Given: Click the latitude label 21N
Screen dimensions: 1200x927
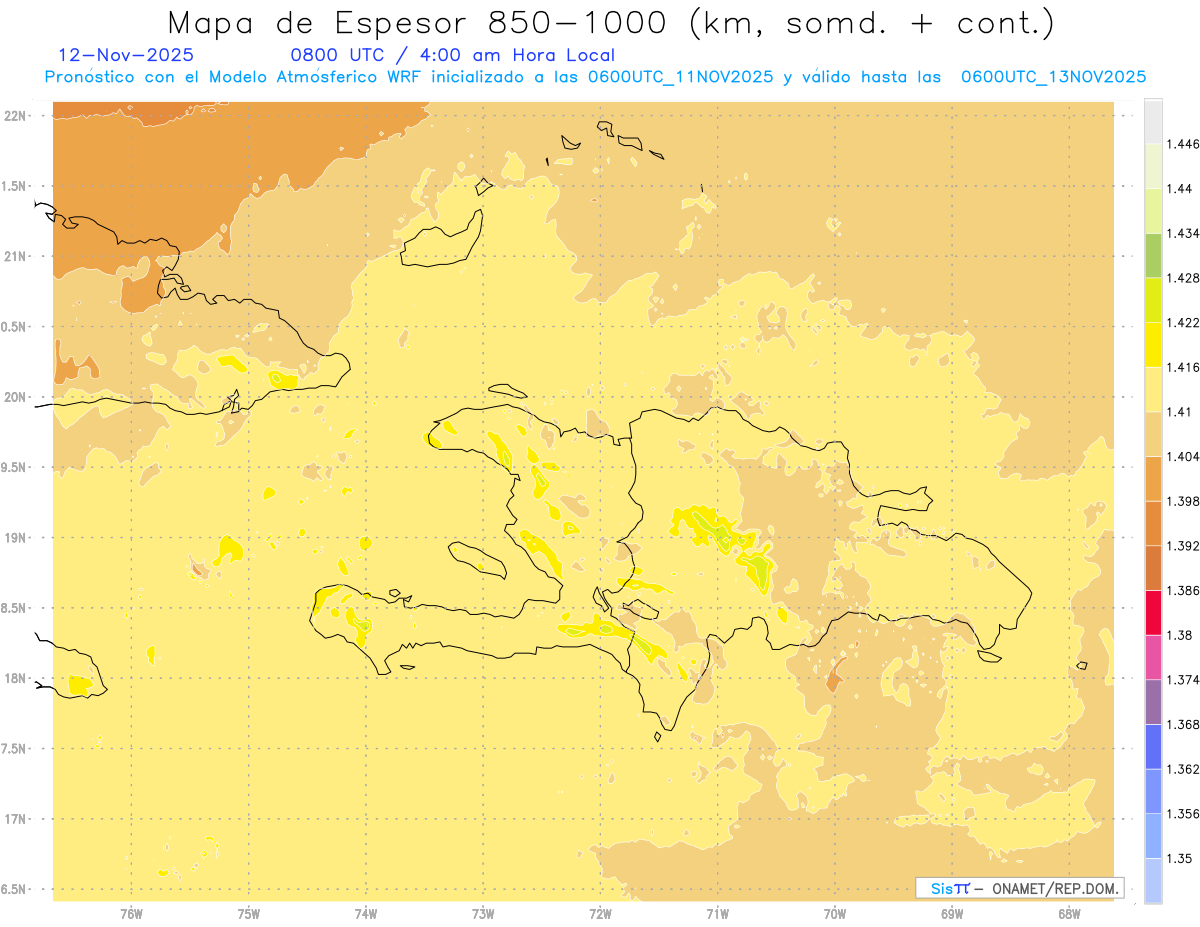Looking at the screenshot, I should tap(17, 257).
